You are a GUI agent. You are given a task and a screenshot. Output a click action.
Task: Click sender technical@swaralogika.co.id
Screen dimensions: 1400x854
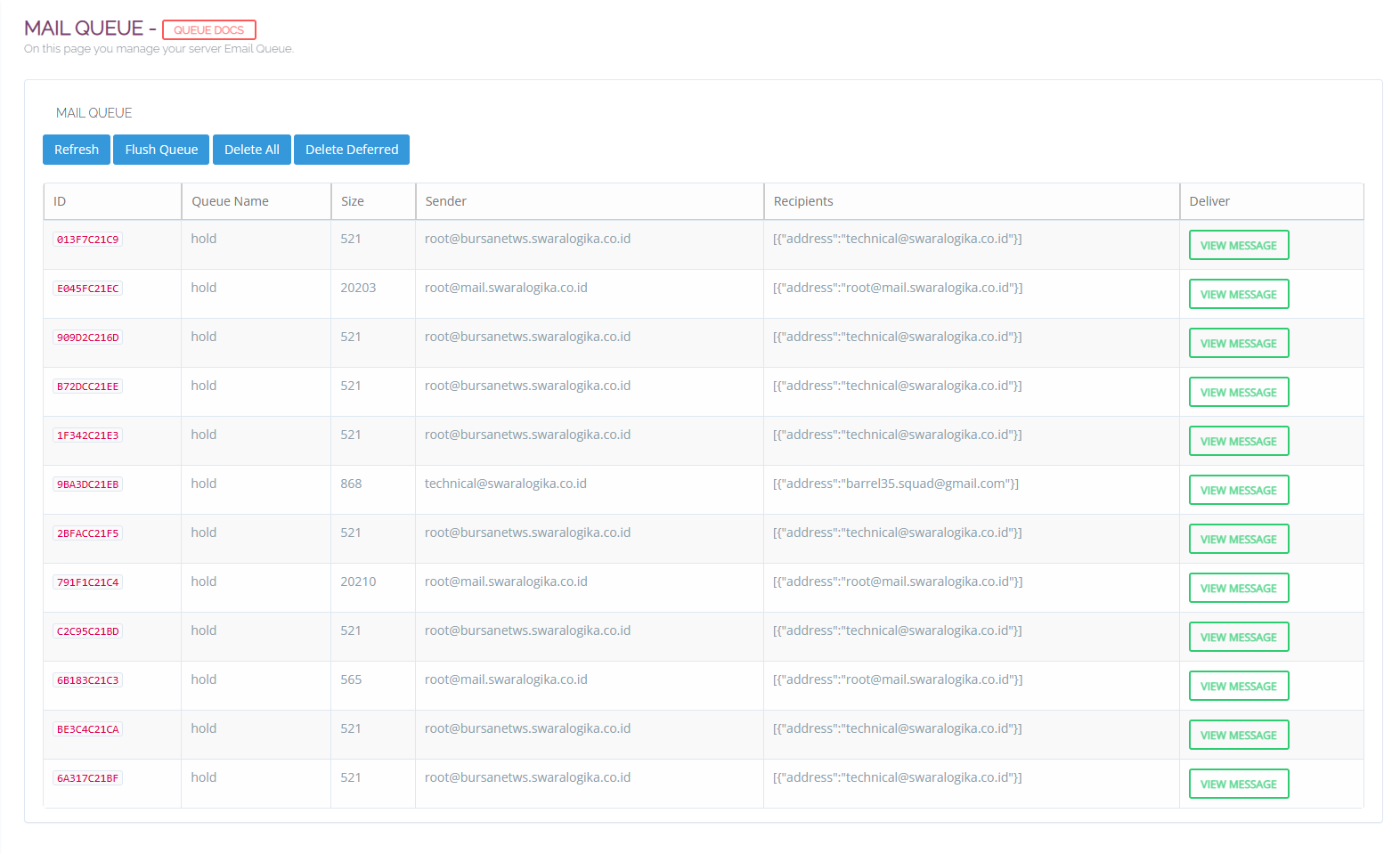tap(506, 484)
